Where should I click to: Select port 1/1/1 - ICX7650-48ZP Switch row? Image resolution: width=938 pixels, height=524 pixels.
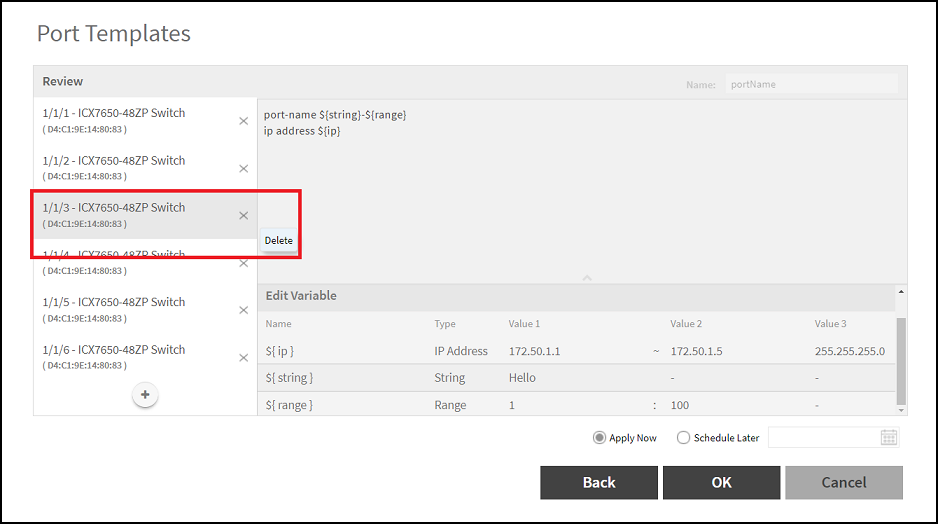pyautogui.click(x=145, y=120)
